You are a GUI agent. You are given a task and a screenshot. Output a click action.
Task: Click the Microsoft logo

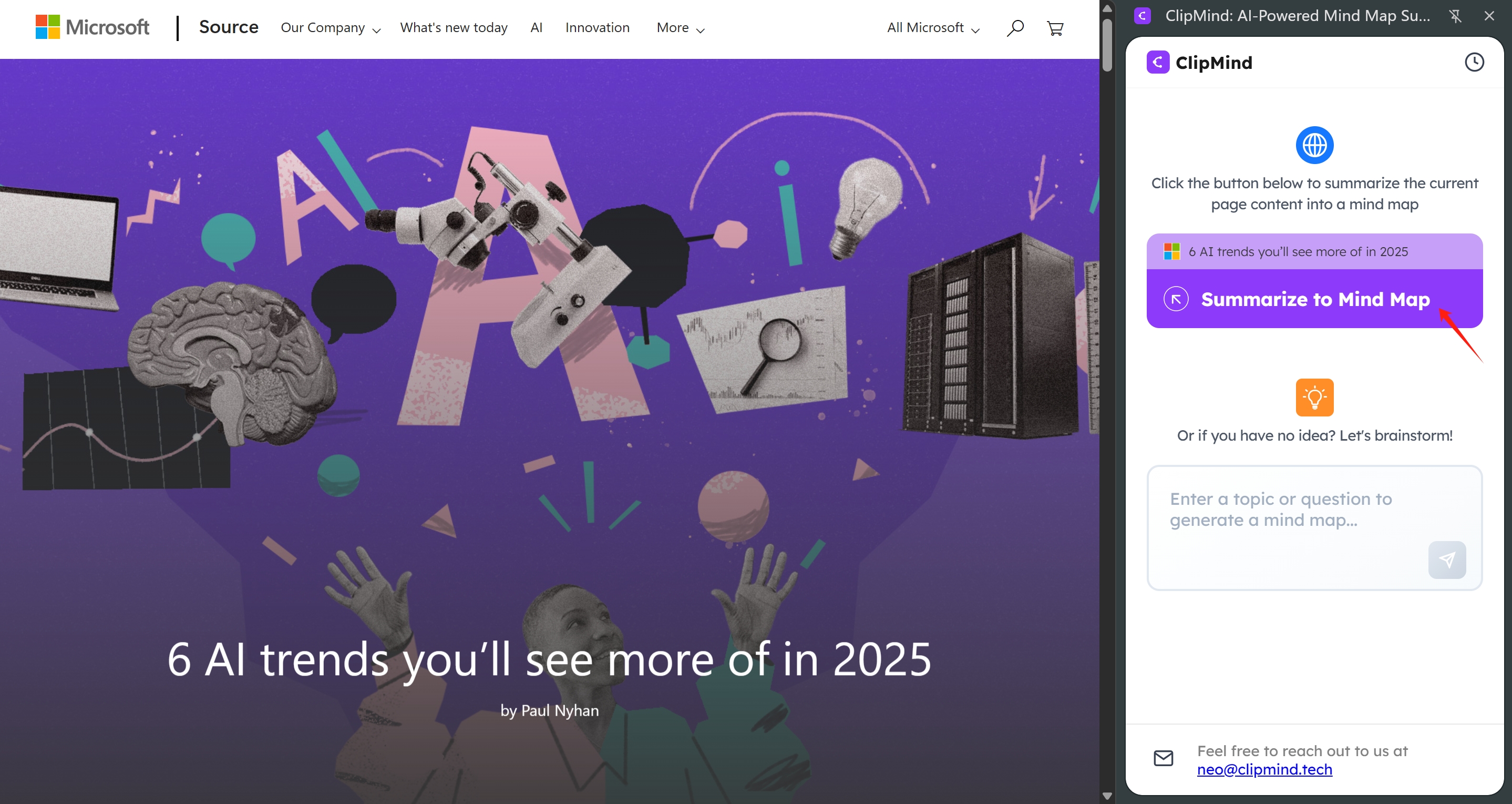click(92, 27)
